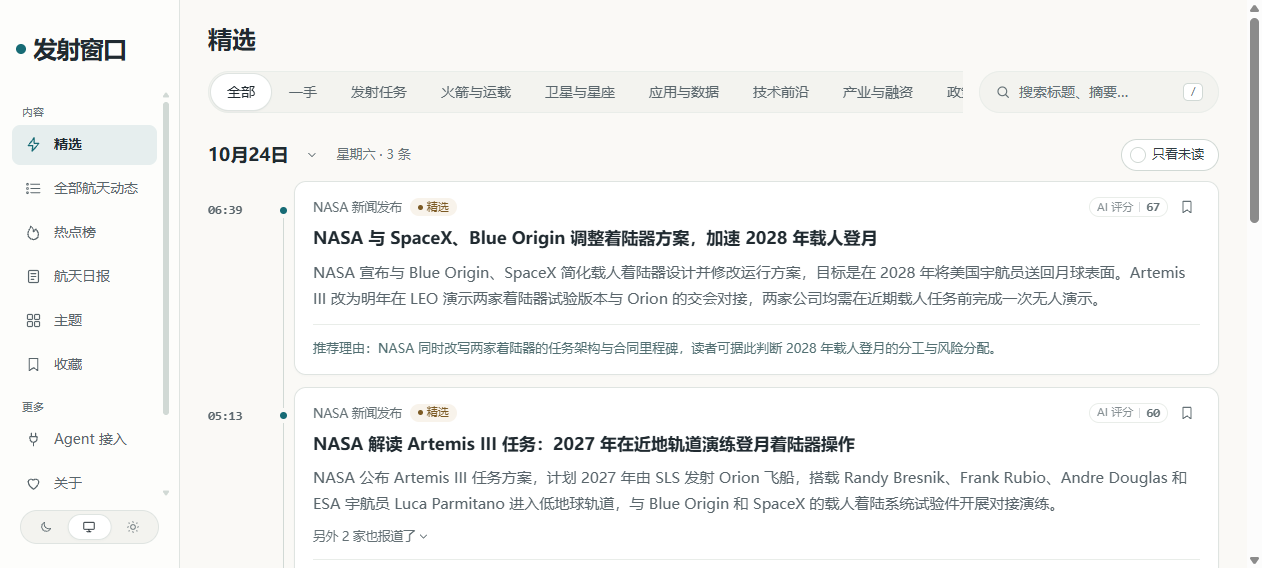This screenshot has height=568, width=1262.
Task: Expand the 10月24日 date dropdown
Action: pos(312,155)
